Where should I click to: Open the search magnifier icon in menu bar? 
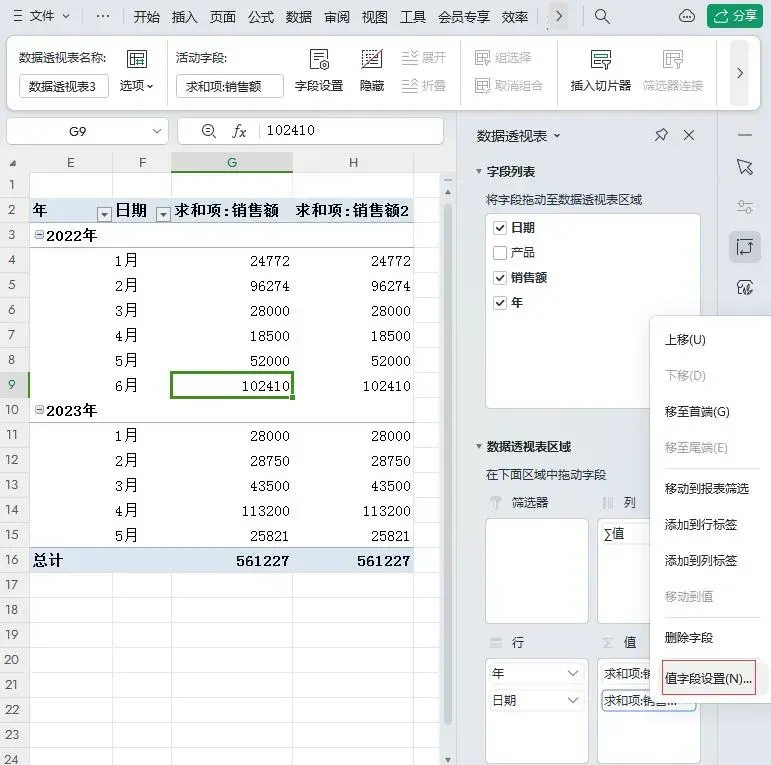tap(602, 17)
